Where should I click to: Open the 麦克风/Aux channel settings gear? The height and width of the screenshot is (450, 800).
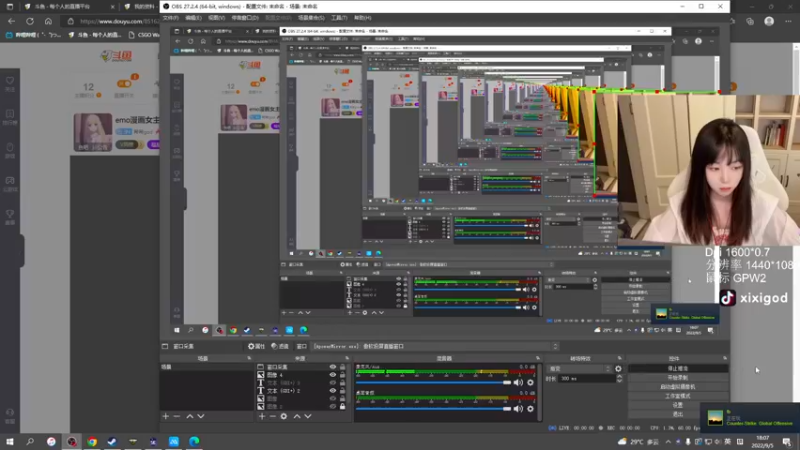pos(531,383)
